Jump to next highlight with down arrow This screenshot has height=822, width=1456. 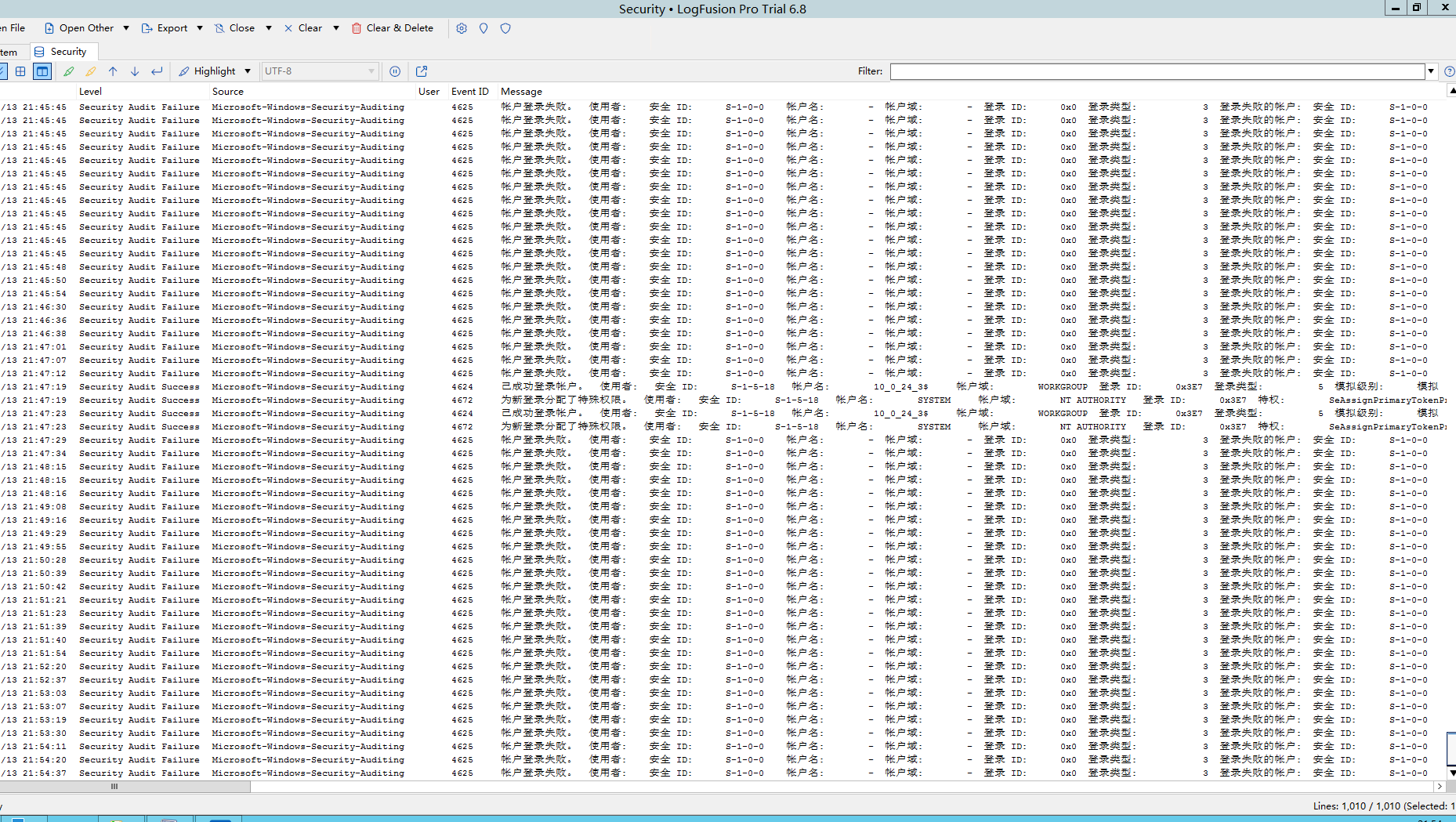click(x=135, y=71)
